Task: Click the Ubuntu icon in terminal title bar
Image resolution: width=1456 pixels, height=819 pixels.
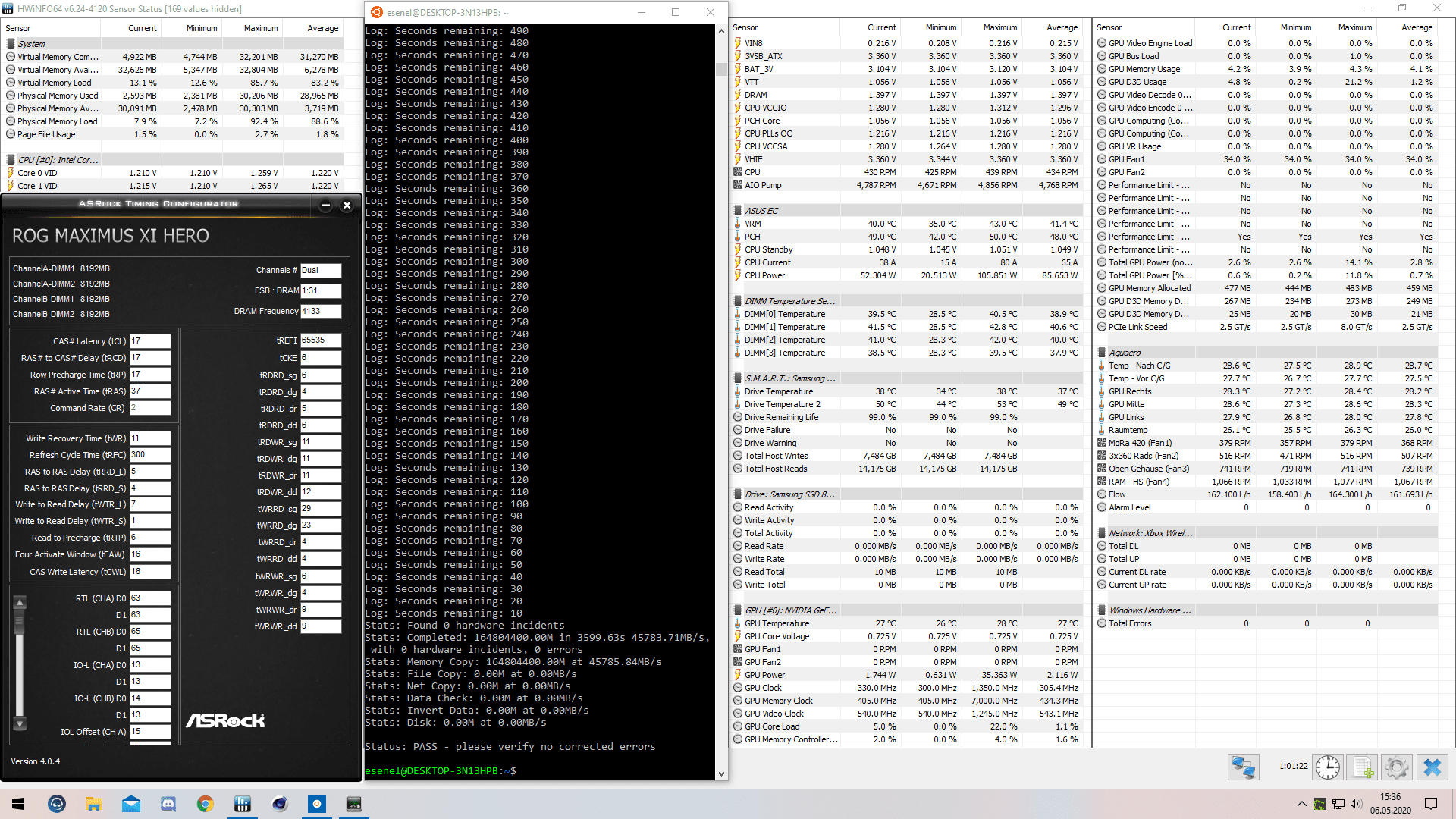Action: (377, 12)
